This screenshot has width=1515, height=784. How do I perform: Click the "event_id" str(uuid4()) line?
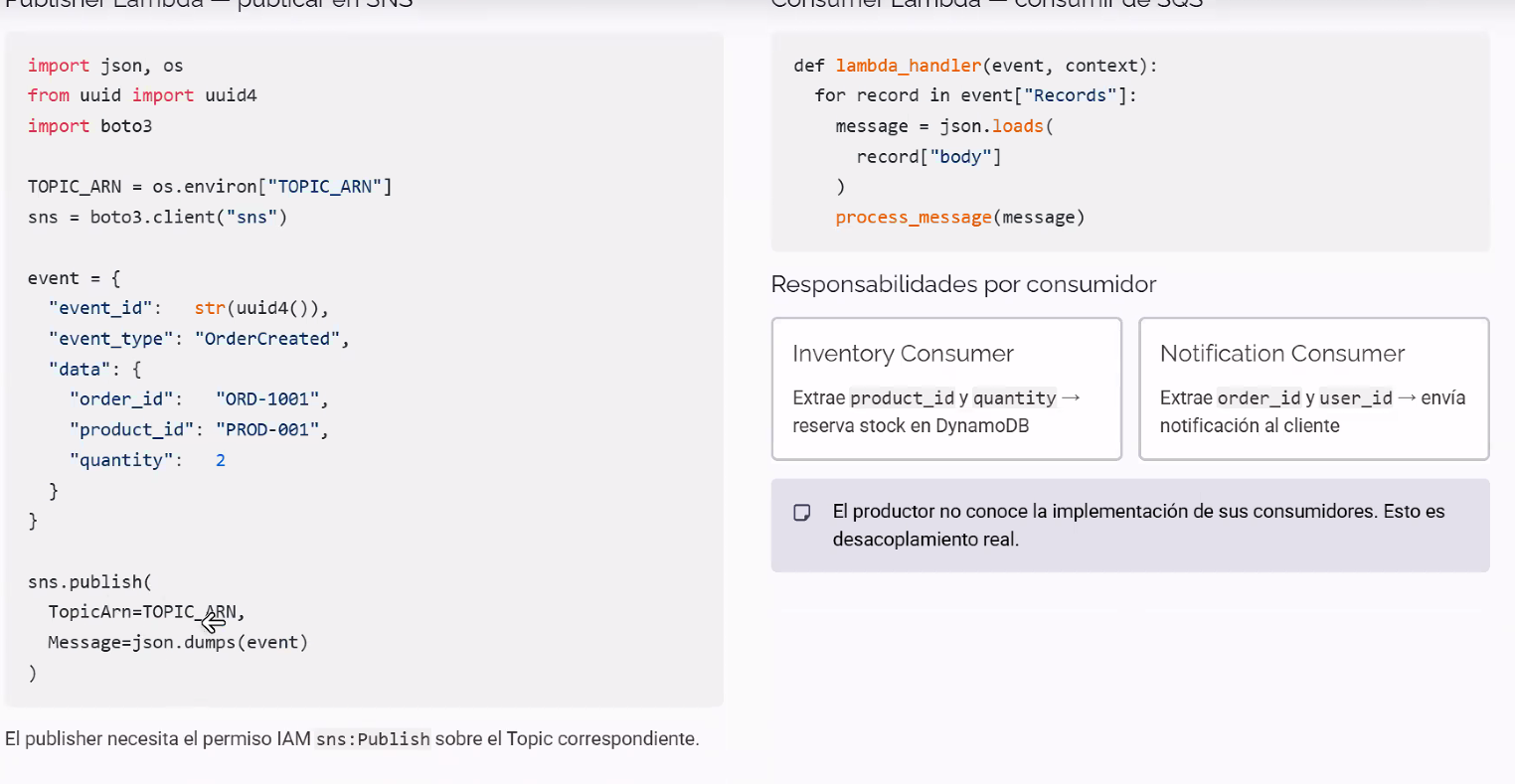pos(189,308)
